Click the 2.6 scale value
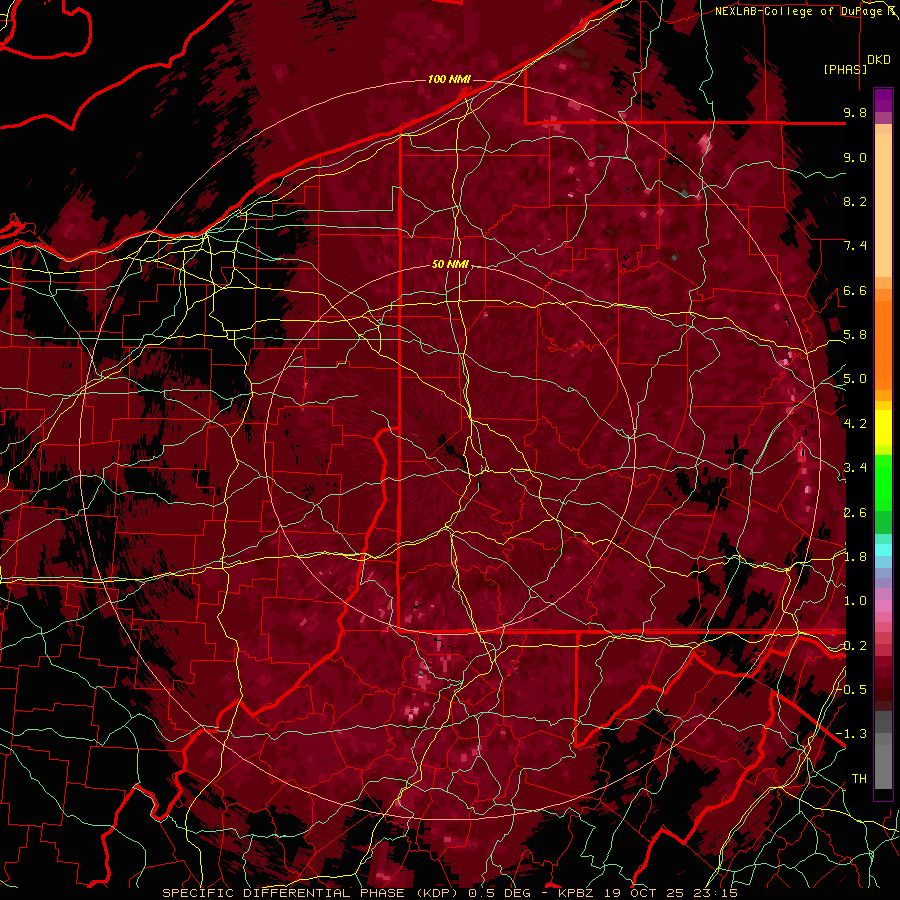900x900 pixels. (x=855, y=513)
